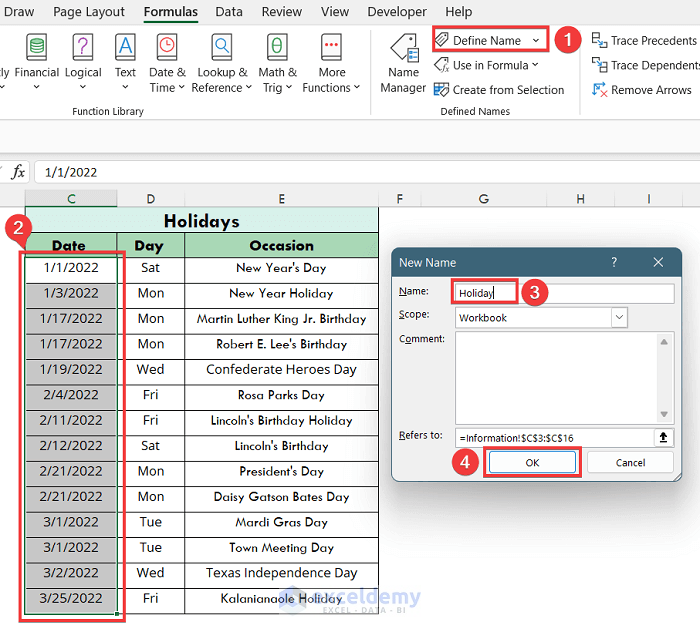Open the Financial functions icon

point(37,47)
